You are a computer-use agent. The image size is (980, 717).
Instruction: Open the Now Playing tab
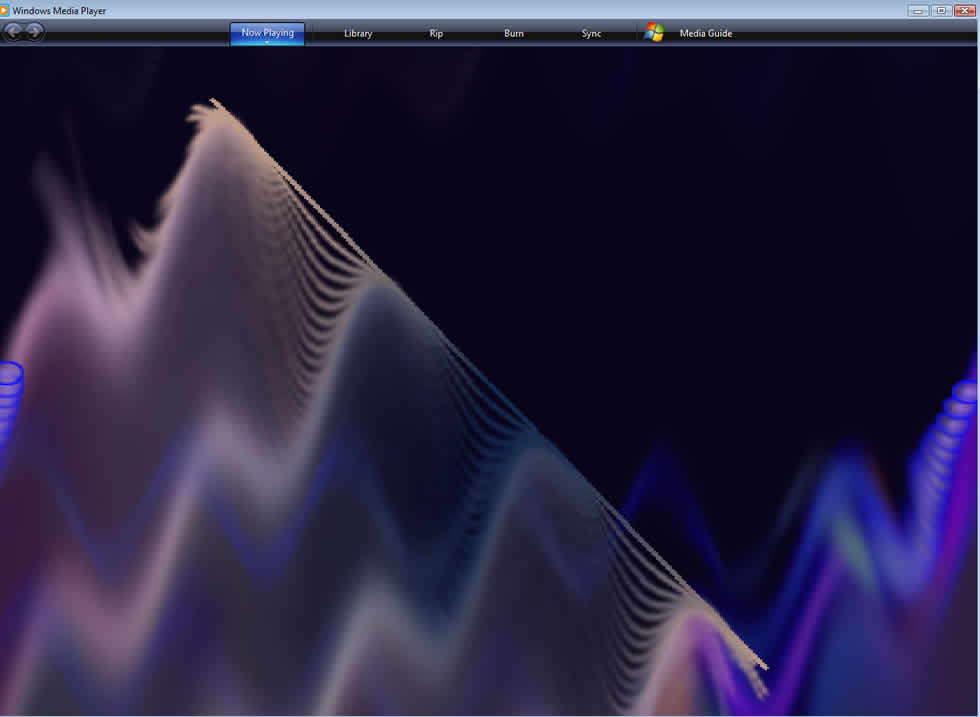(268, 33)
